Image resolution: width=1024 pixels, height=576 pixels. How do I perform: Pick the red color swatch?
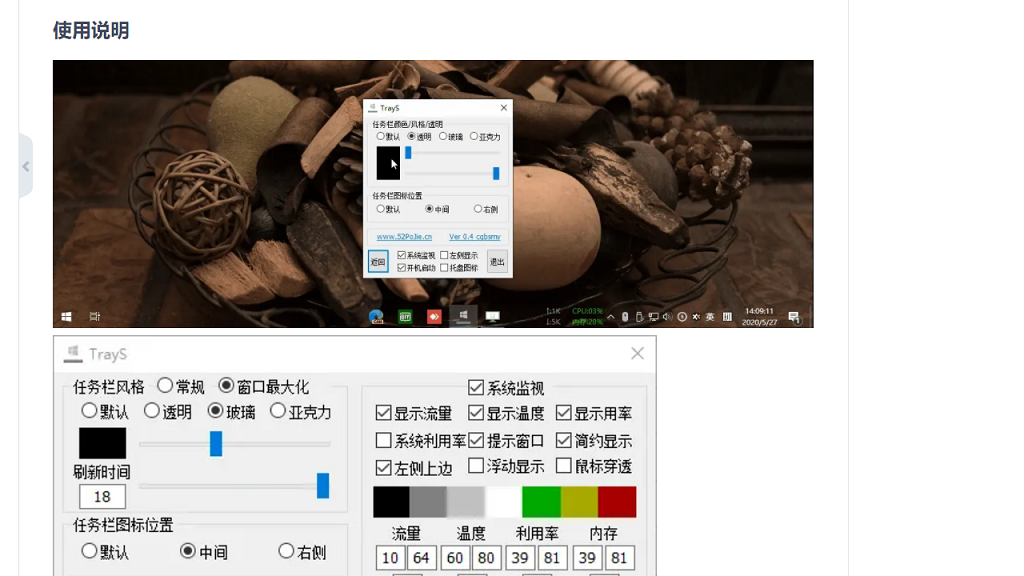[x=617, y=501]
